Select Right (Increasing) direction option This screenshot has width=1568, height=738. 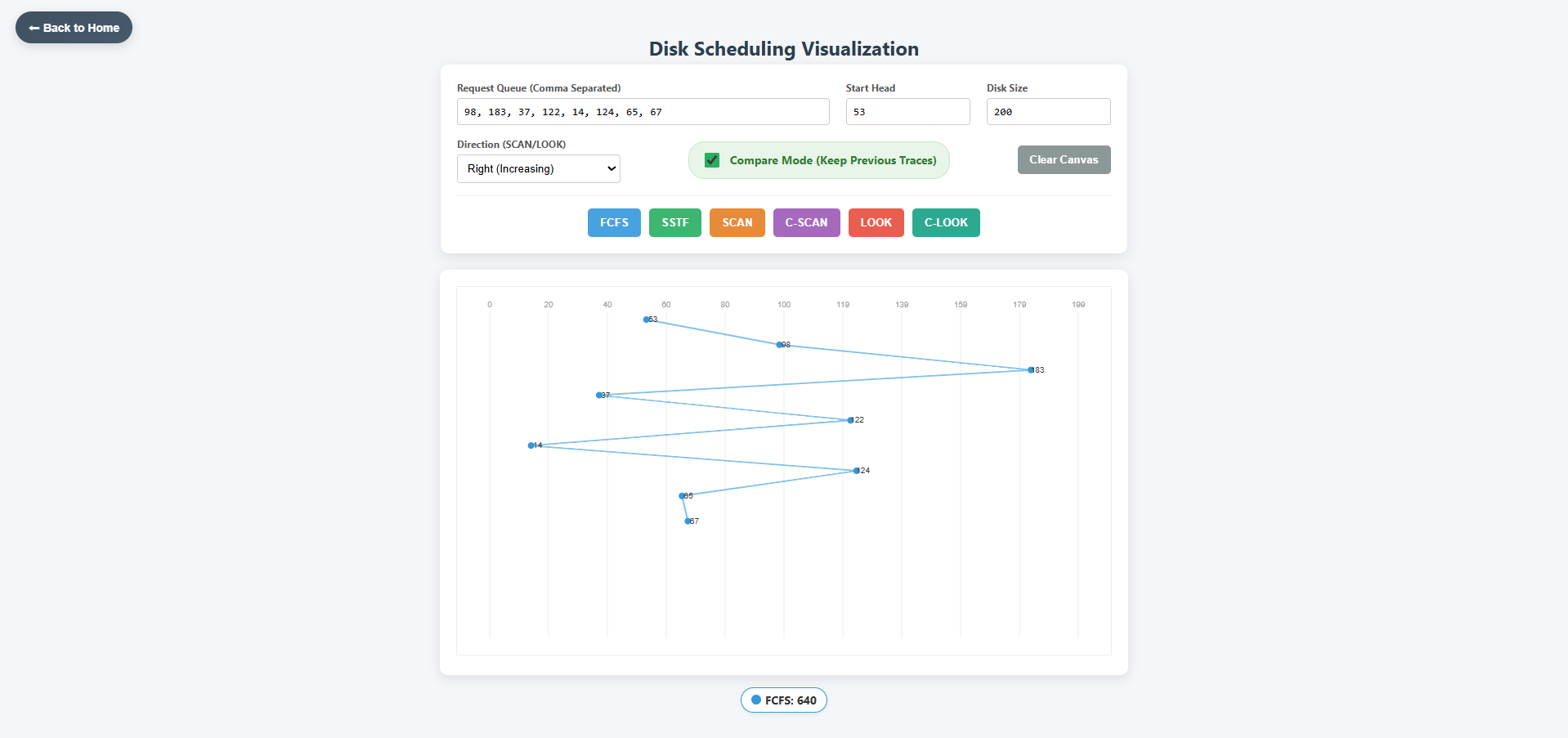[x=538, y=168]
